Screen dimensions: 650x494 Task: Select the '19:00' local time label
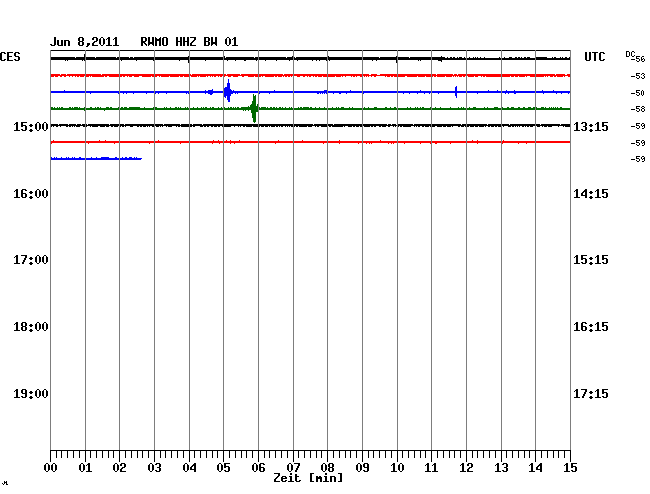pos(31,393)
